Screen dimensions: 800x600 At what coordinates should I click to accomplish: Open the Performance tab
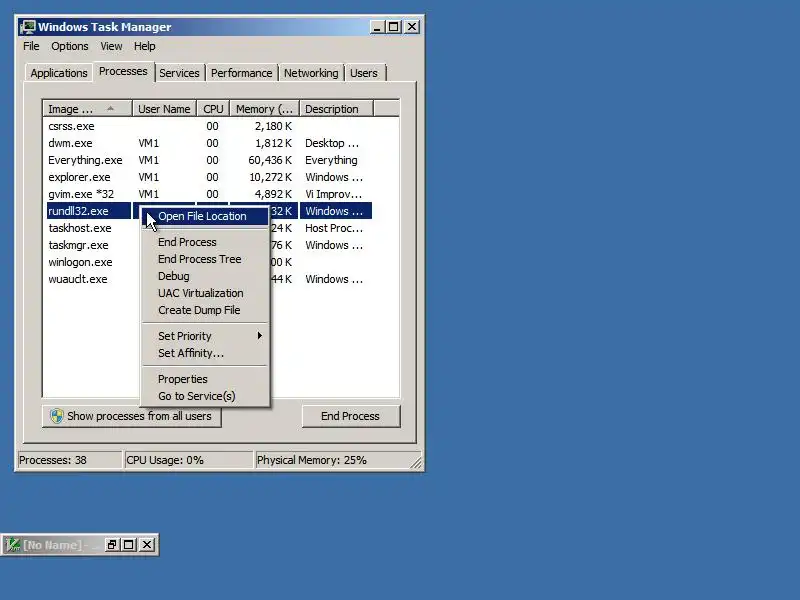click(241, 73)
